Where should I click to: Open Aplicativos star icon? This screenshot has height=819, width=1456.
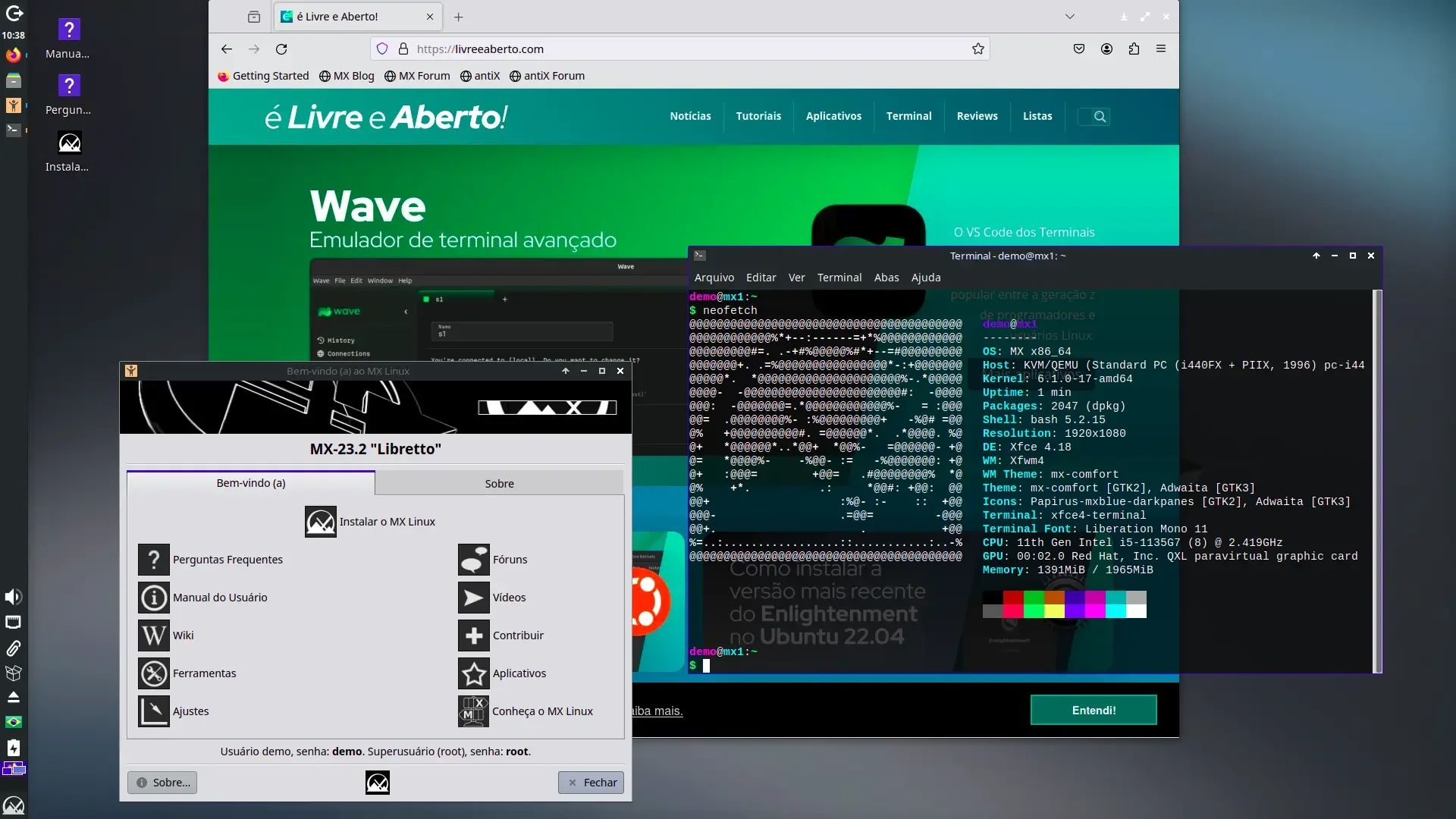point(474,673)
